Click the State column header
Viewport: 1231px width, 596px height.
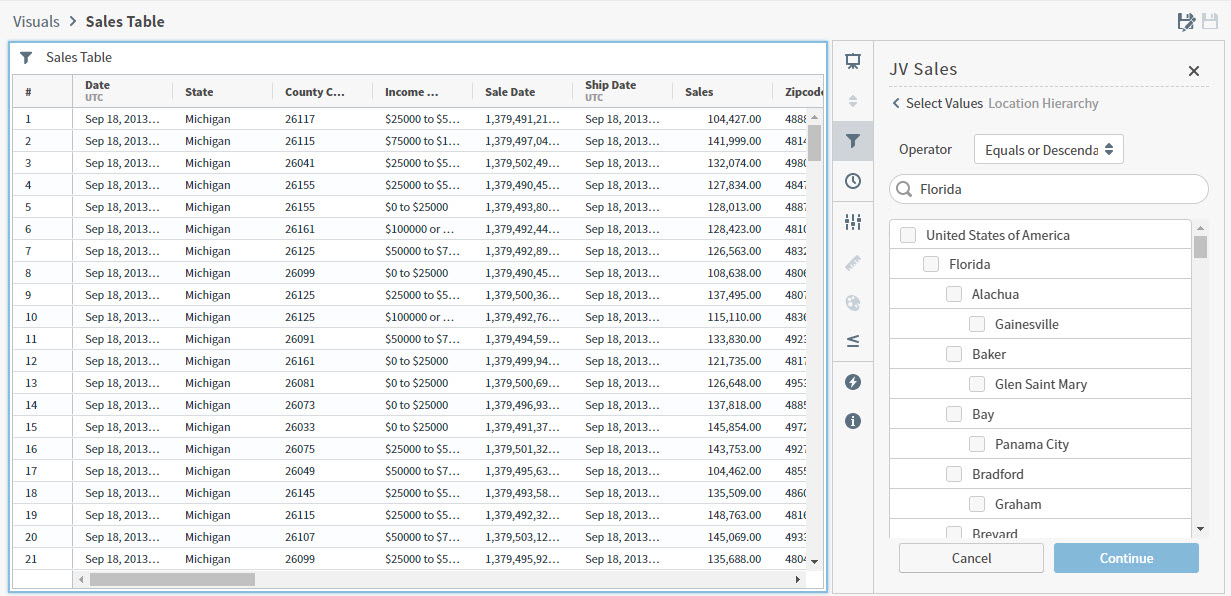click(199, 92)
